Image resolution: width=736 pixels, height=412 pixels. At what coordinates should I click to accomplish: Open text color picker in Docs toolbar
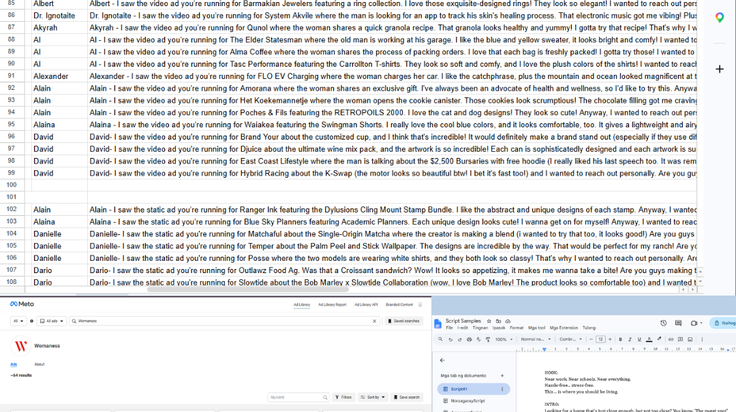[649, 339]
